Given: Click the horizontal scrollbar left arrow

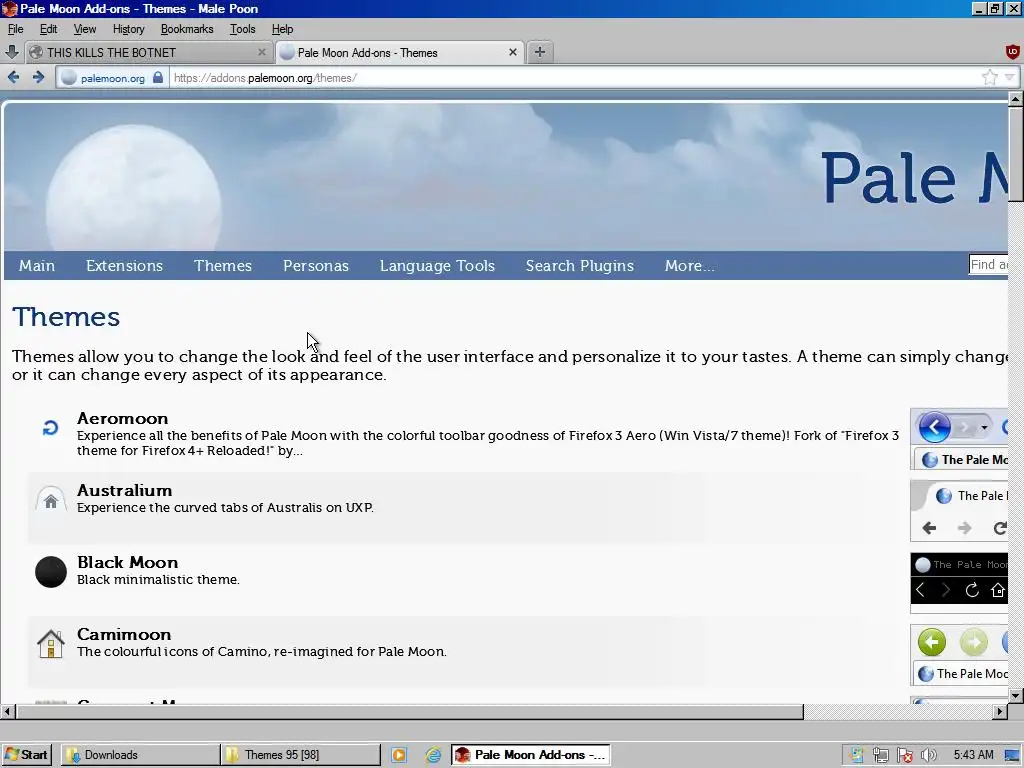Looking at the screenshot, I should click(x=8, y=711).
